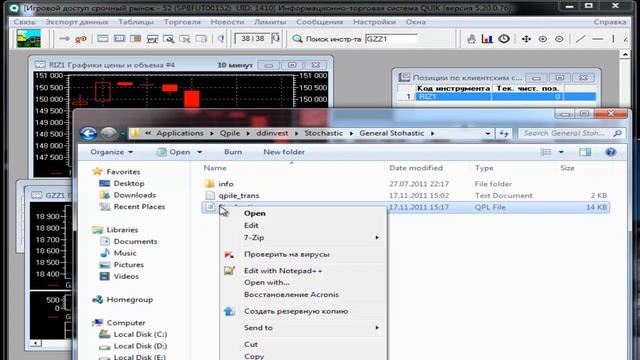Click the ddinvest breadcrumb segment
This screenshot has height=360, width=640.
272,133
